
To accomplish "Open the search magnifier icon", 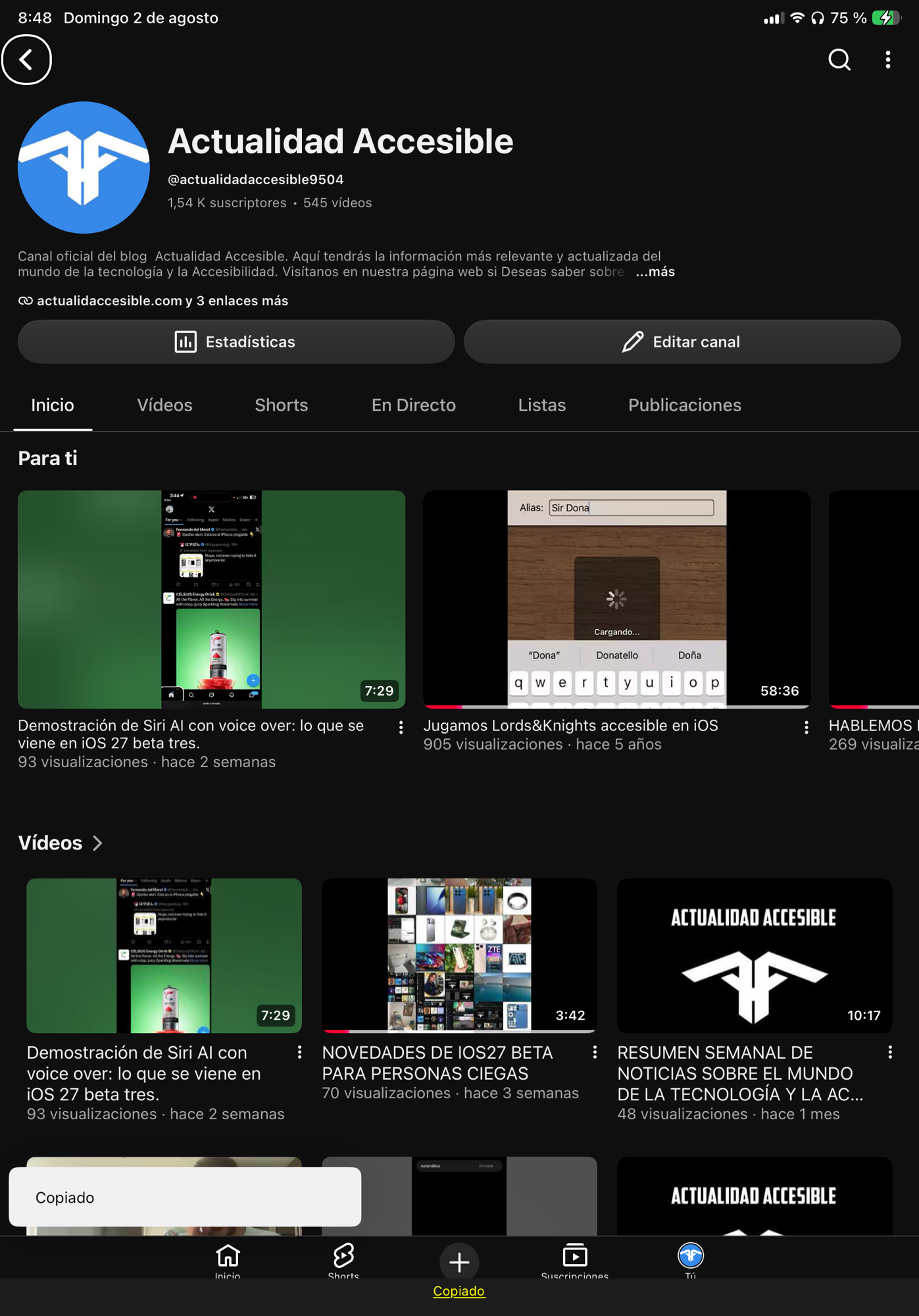I will [x=839, y=60].
